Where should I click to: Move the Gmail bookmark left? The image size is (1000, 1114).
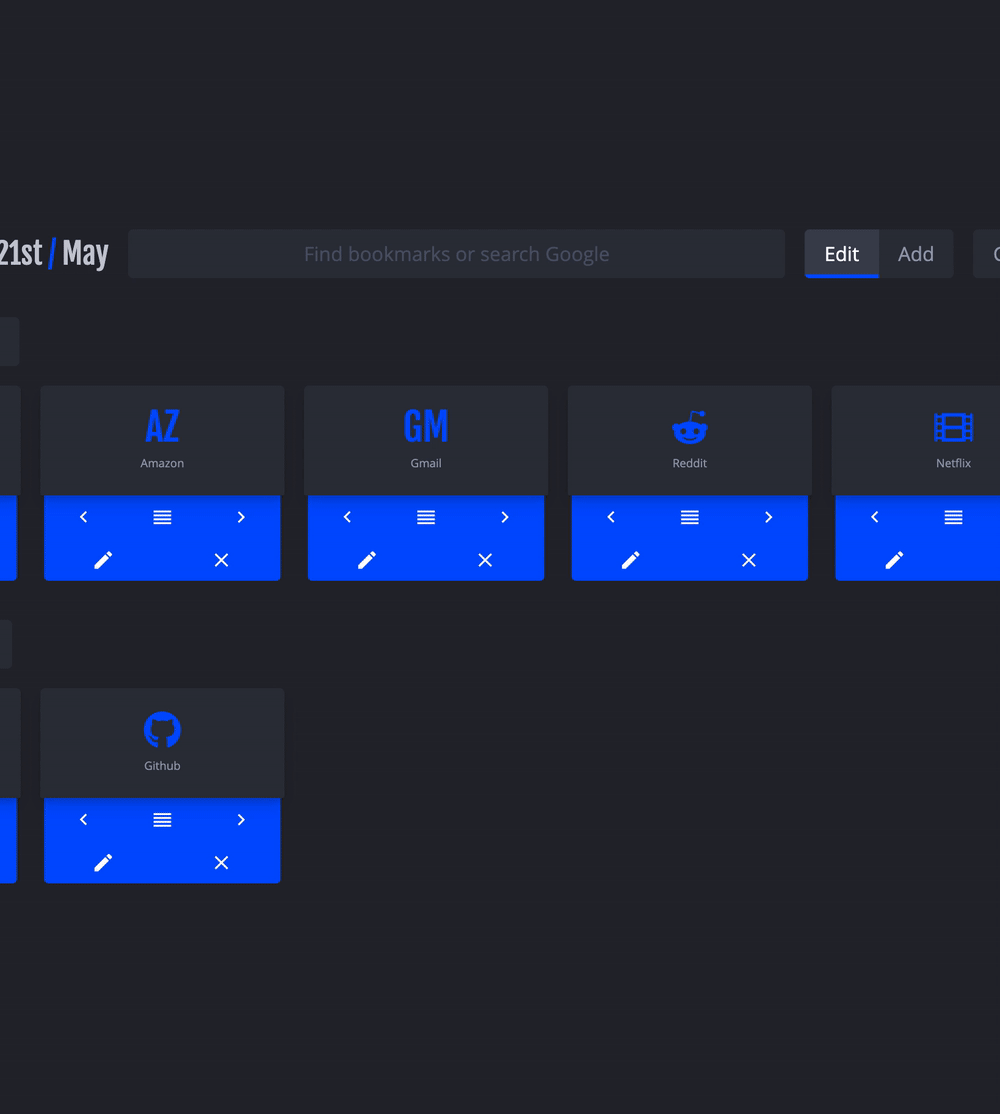[x=347, y=517]
